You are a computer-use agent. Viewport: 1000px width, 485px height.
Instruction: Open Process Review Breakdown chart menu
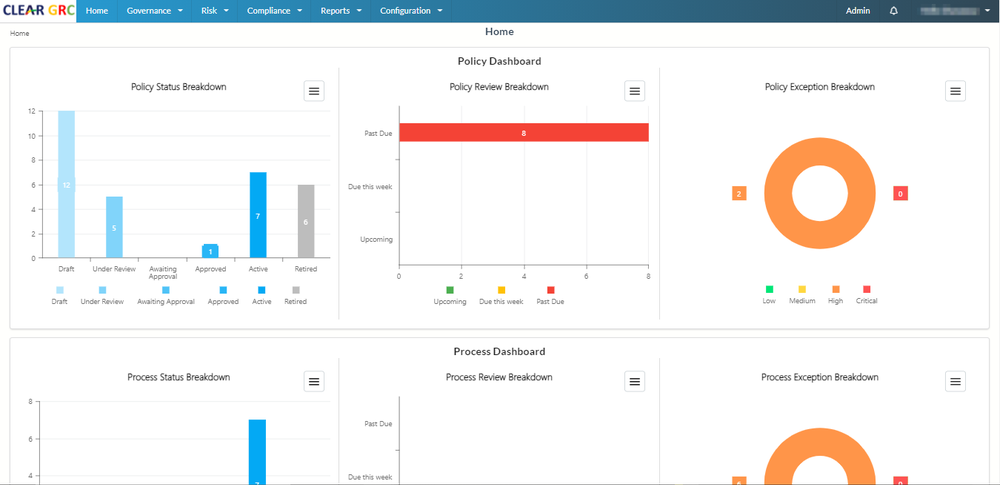(x=635, y=381)
